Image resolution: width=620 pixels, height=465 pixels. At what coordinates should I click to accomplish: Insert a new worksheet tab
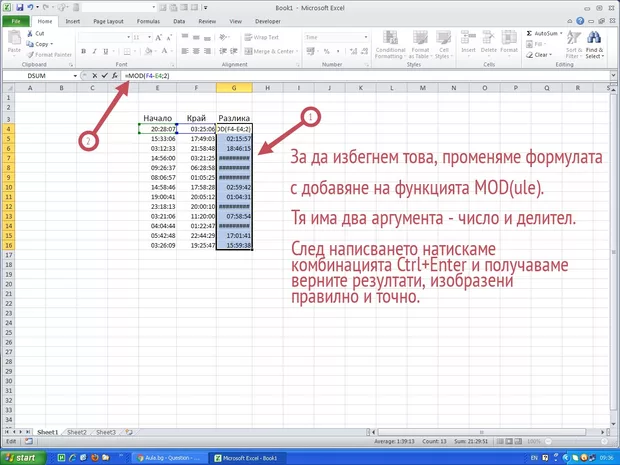point(129,432)
